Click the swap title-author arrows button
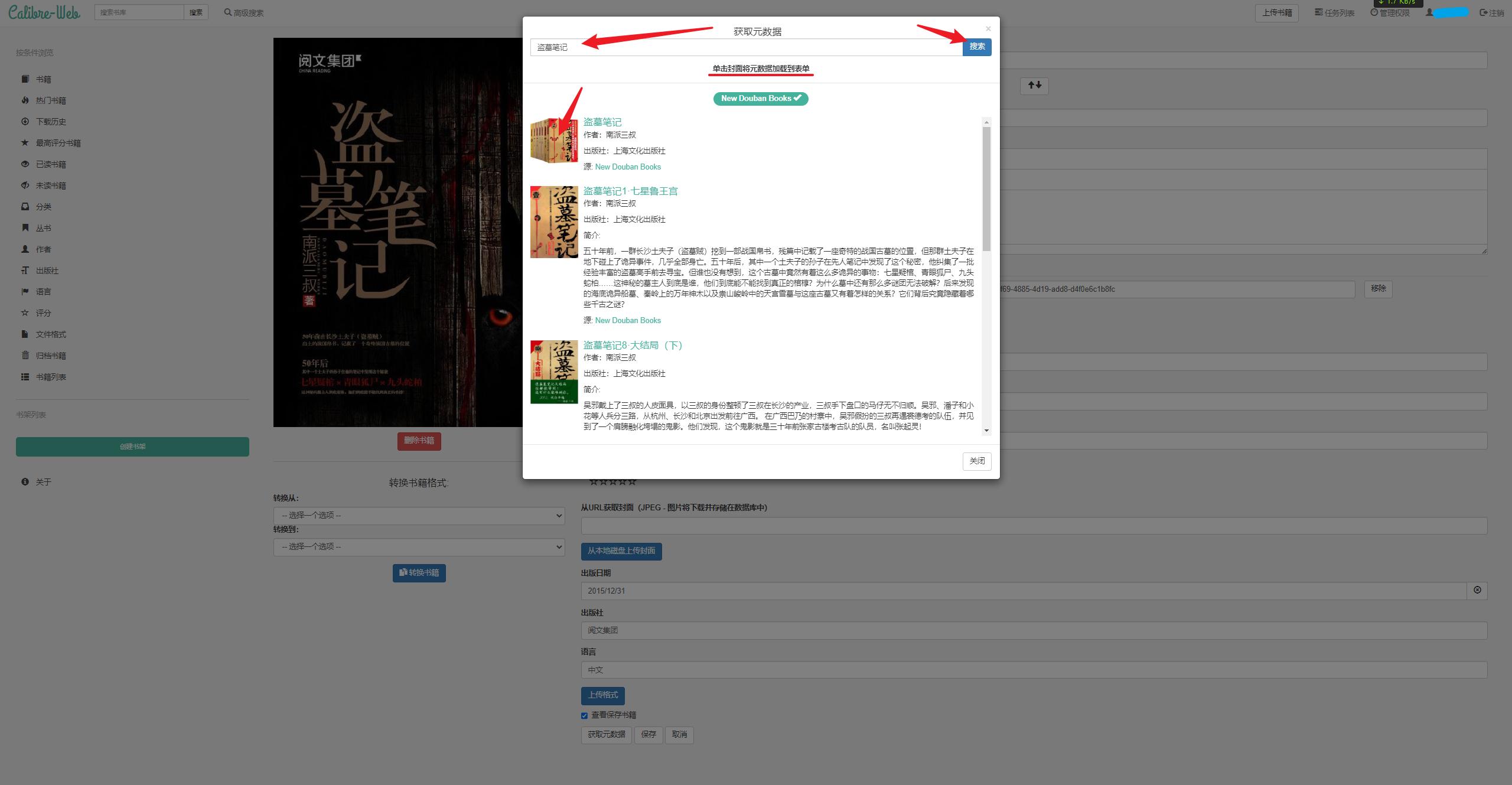1512x785 pixels. (x=1034, y=86)
